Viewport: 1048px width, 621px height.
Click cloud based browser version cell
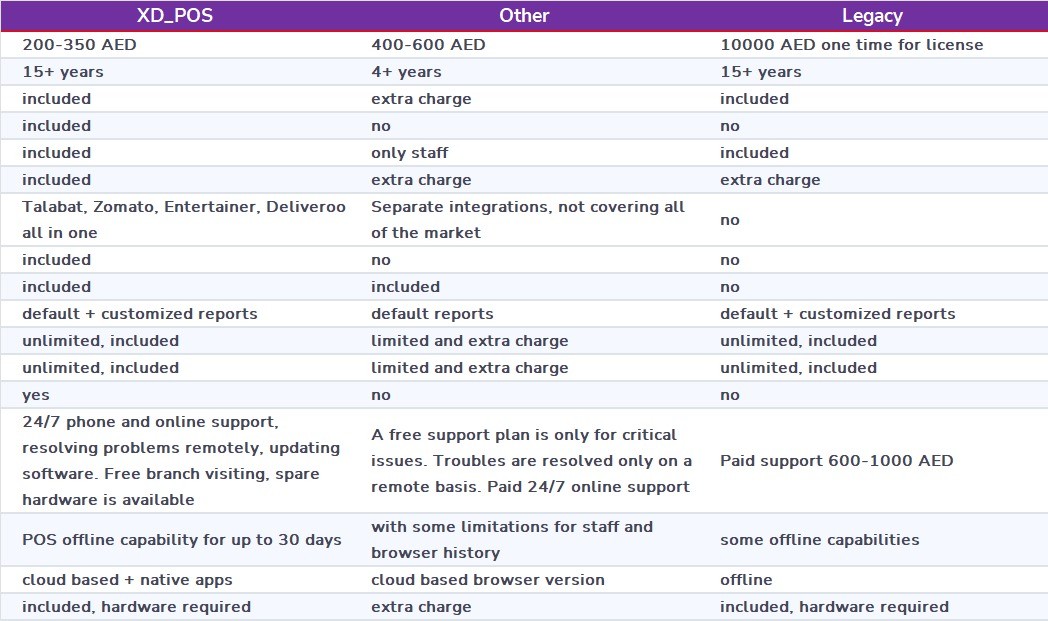pyautogui.click(x=487, y=580)
